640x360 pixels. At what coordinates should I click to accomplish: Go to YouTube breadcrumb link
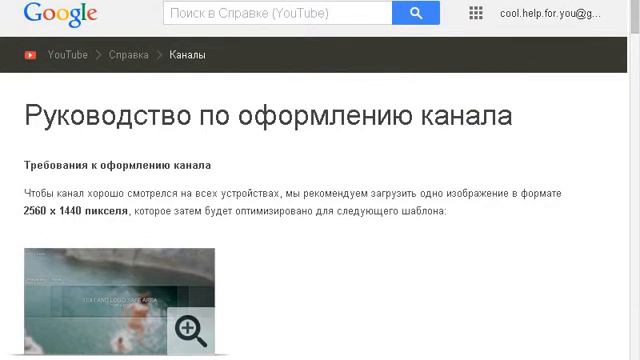point(67,55)
